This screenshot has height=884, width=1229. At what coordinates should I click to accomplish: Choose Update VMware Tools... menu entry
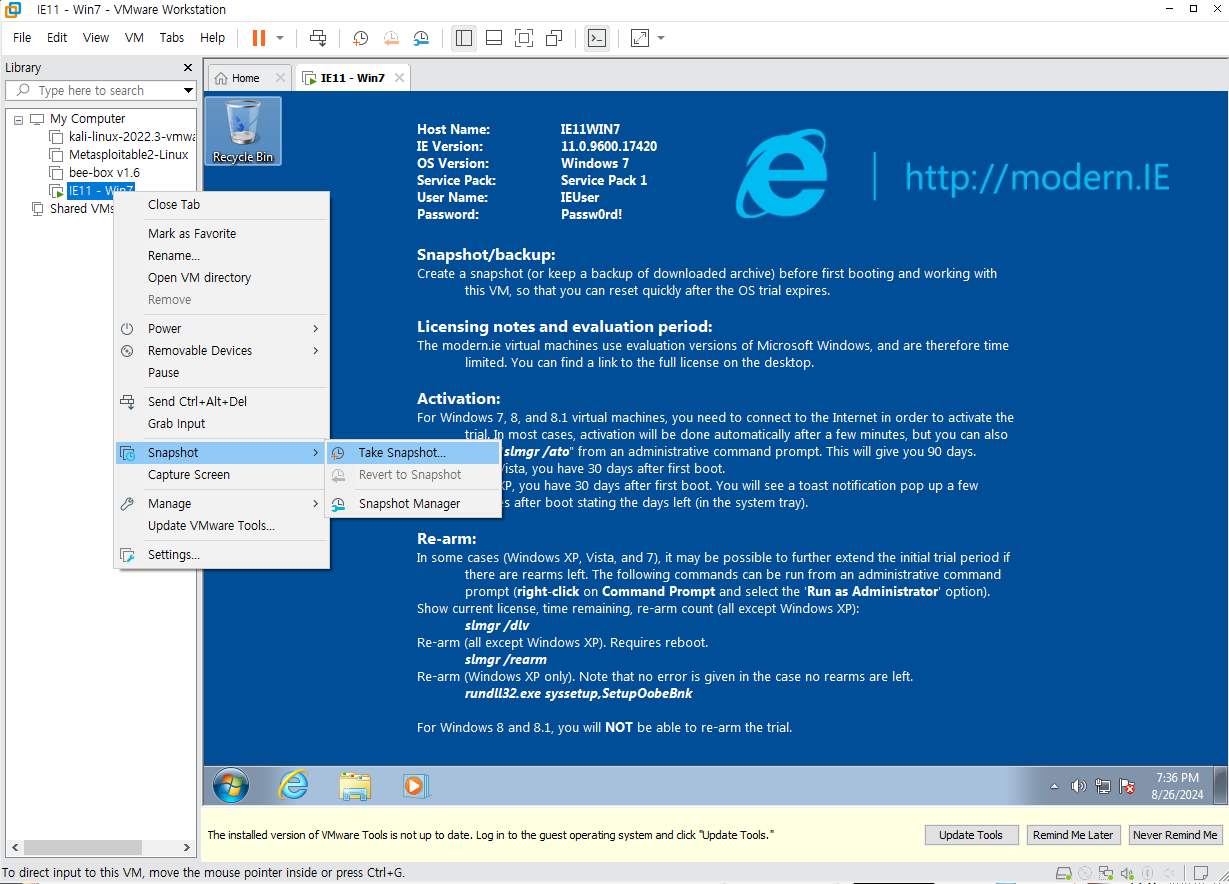(222, 525)
